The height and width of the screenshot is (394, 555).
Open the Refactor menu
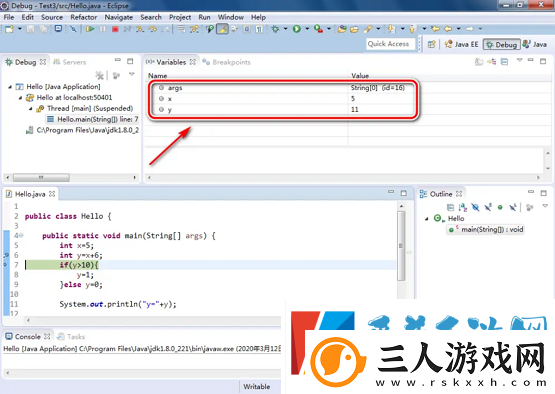tap(84, 17)
